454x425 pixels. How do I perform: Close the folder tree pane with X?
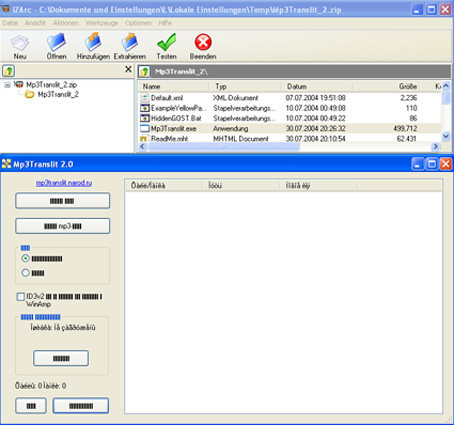point(128,69)
